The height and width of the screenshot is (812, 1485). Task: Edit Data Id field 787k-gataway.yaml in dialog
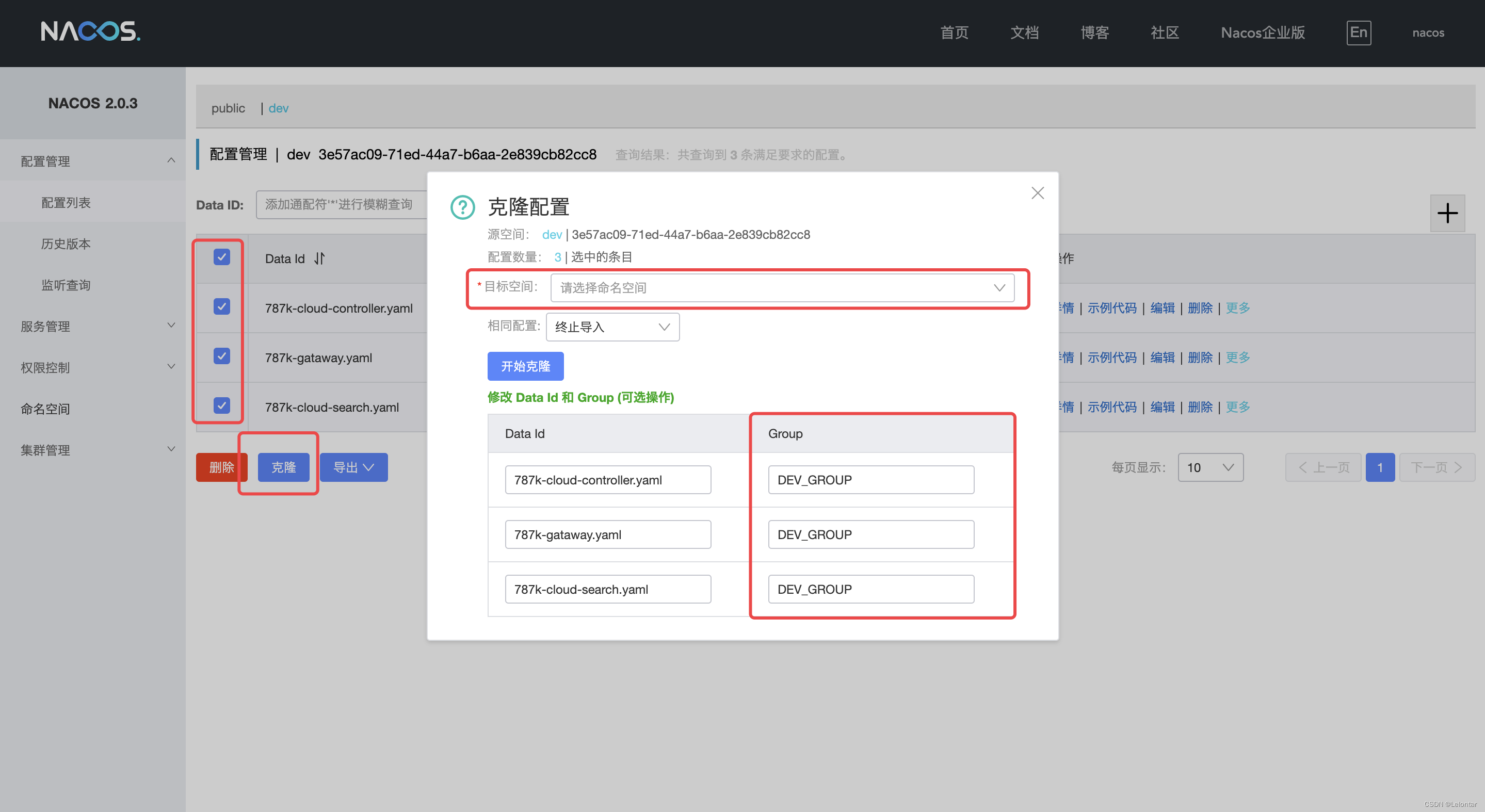pyautogui.click(x=608, y=534)
